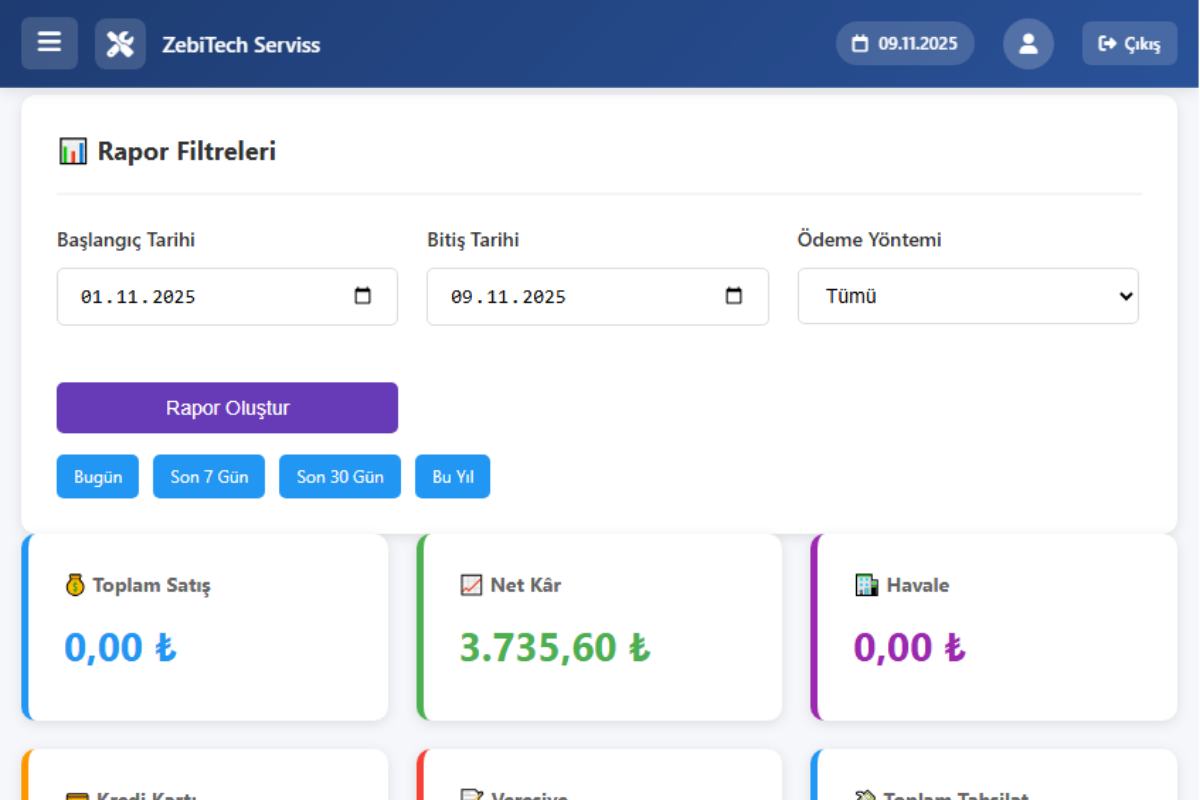Image resolution: width=1200 pixels, height=800 pixels.
Task: Click the Toplam Satış money bag icon
Action: point(75,585)
